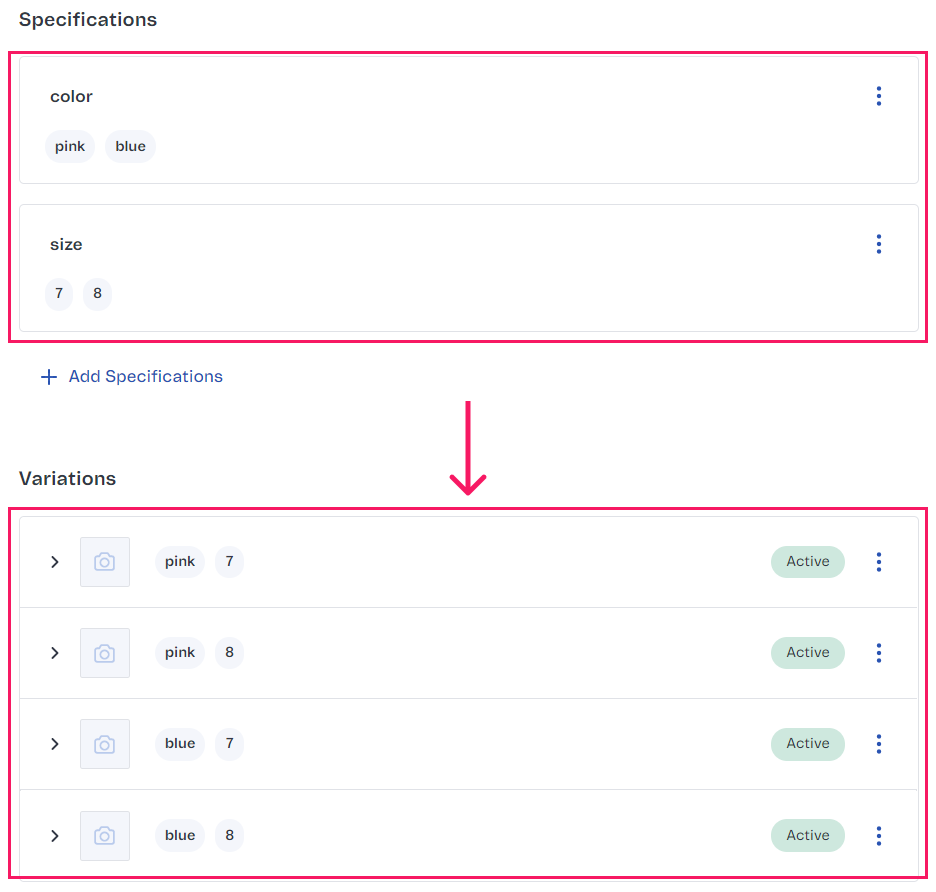Image resolution: width=936 pixels, height=892 pixels.
Task: Expand the blue 8 variation row
Action: [55, 836]
